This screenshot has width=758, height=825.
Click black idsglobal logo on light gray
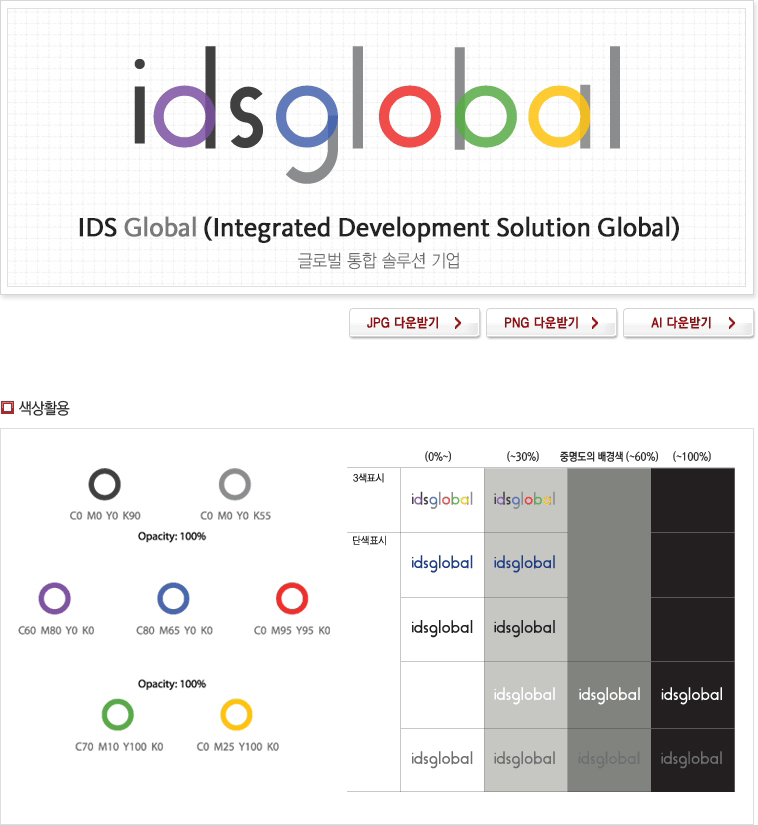pos(524,628)
